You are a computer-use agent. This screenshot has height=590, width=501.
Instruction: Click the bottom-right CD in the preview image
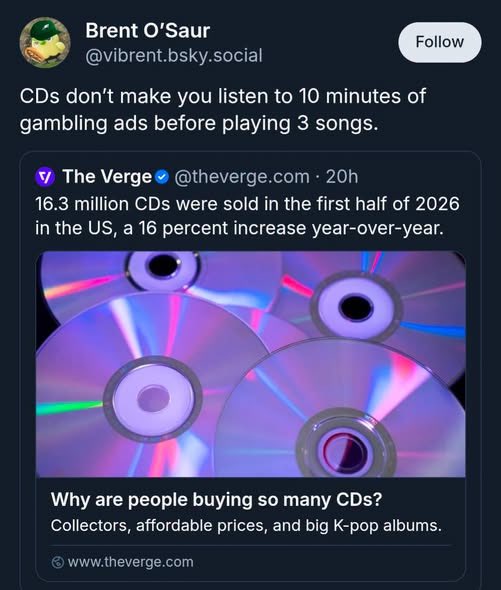[x=341, y=408]
